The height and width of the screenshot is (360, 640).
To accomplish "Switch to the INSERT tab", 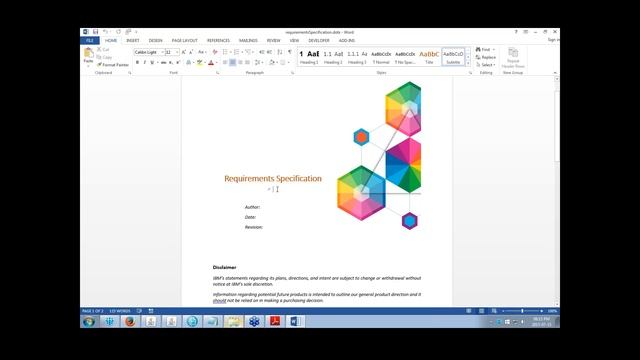I will click(x=133, y=40).
